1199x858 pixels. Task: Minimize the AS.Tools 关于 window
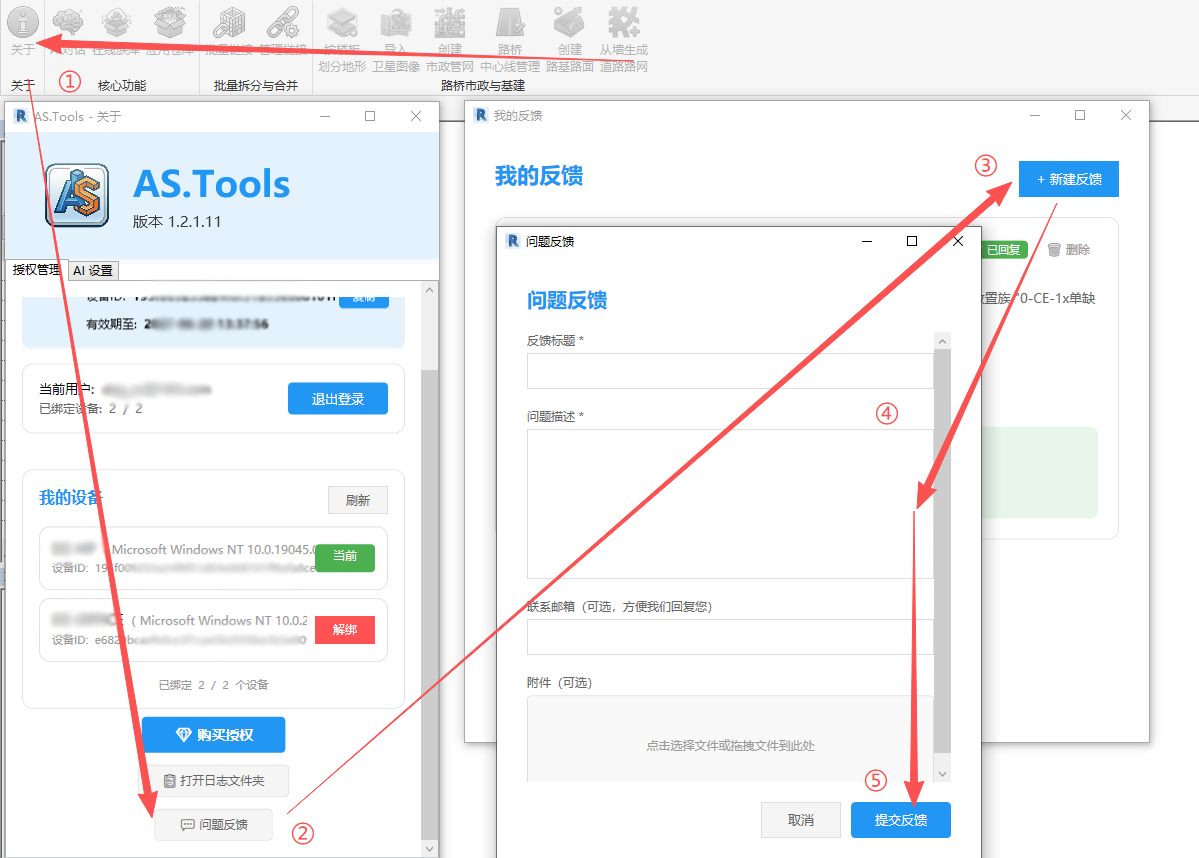[x=325, y=116]
